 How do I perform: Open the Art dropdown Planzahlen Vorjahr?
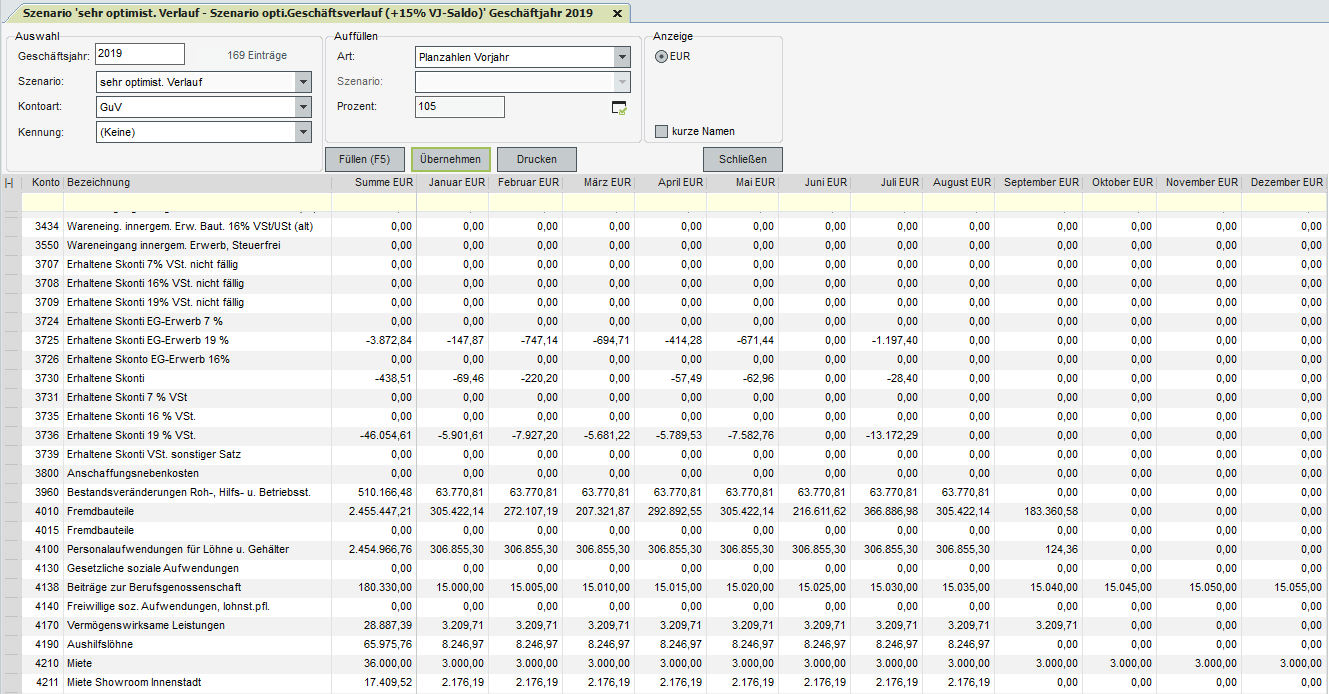[x=622, y=57]
